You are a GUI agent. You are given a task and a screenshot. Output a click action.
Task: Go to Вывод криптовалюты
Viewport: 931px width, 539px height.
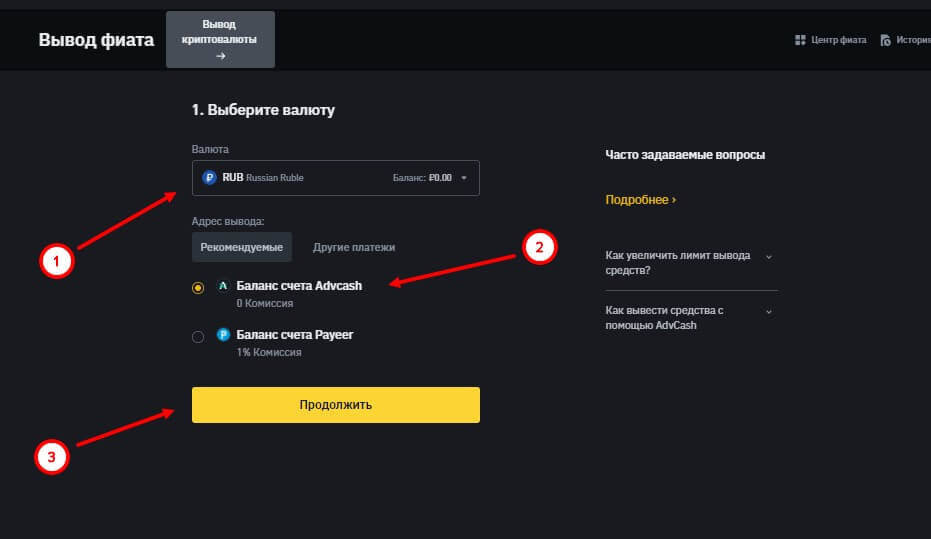(x=220, y=32)
